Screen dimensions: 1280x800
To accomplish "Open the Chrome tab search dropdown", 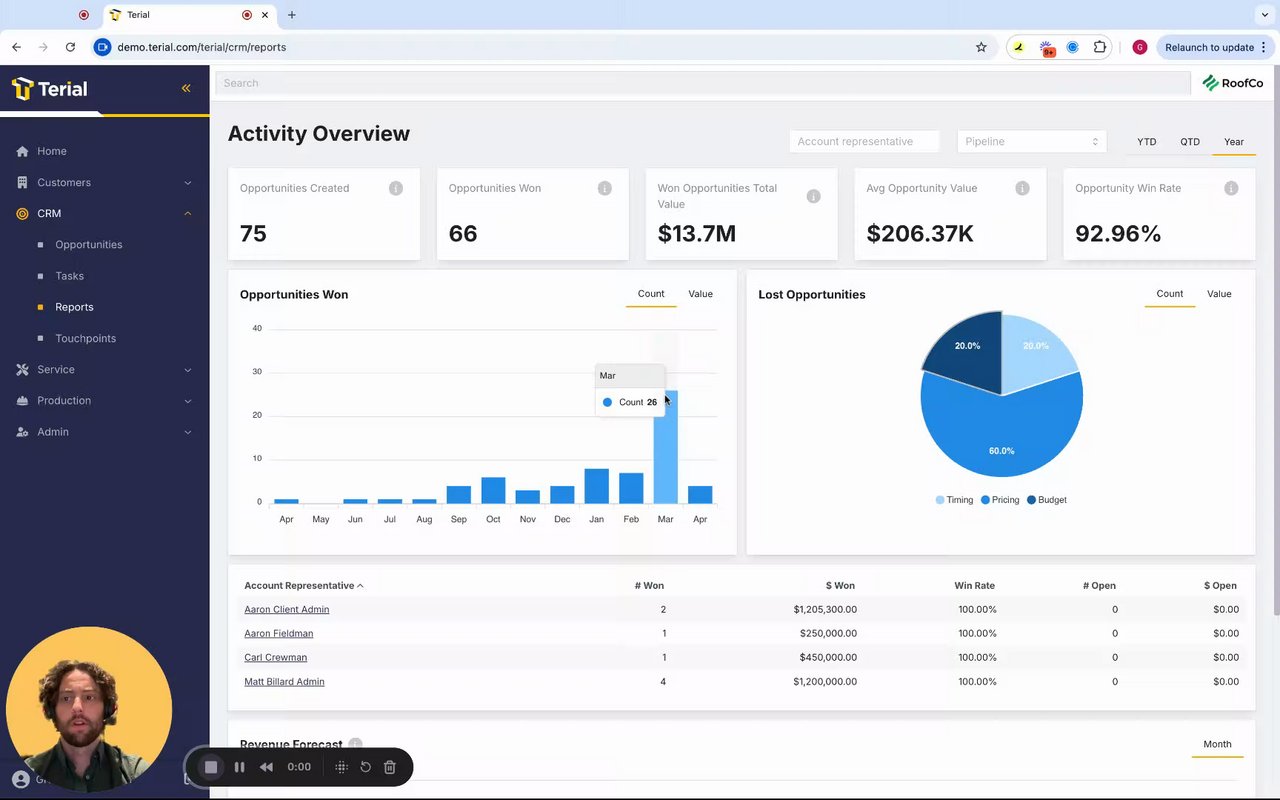I will click(x=1265, y=15).
